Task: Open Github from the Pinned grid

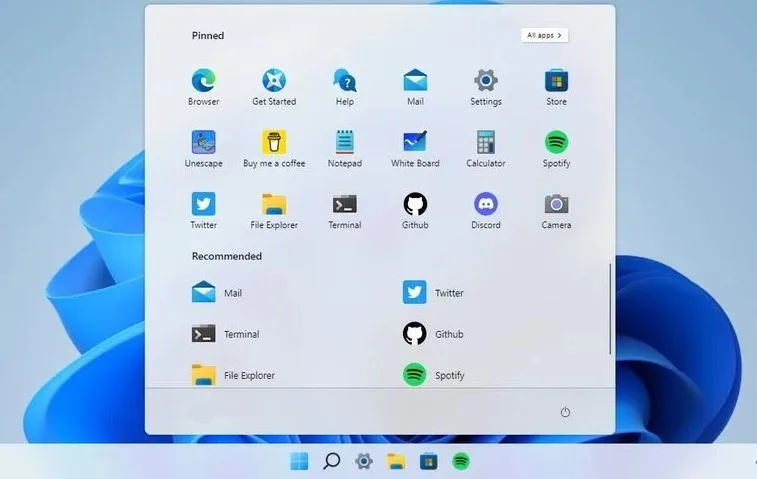Action: pyautogui.click(x=415, y=211)
